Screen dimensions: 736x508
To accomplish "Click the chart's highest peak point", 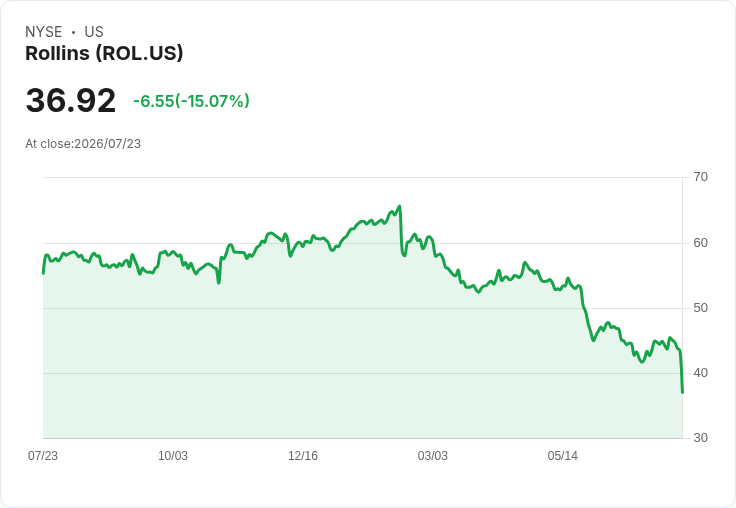I will click(399, 206).
